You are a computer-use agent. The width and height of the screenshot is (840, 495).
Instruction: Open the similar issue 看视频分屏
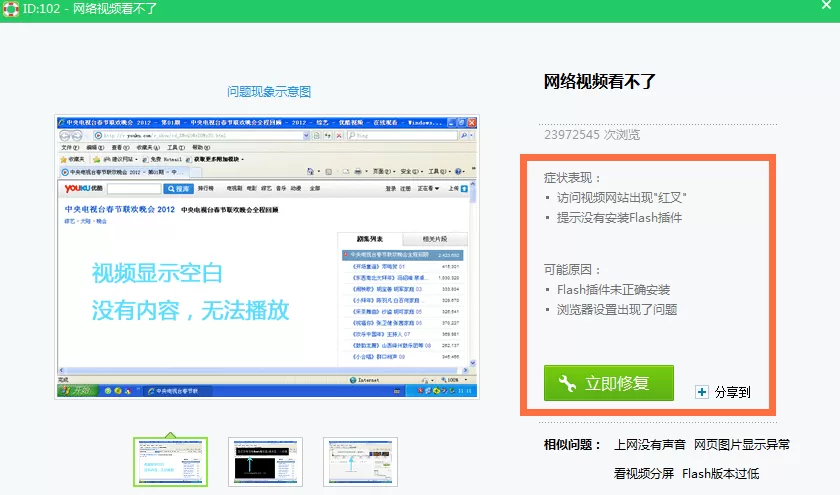(x=644, y=474)
